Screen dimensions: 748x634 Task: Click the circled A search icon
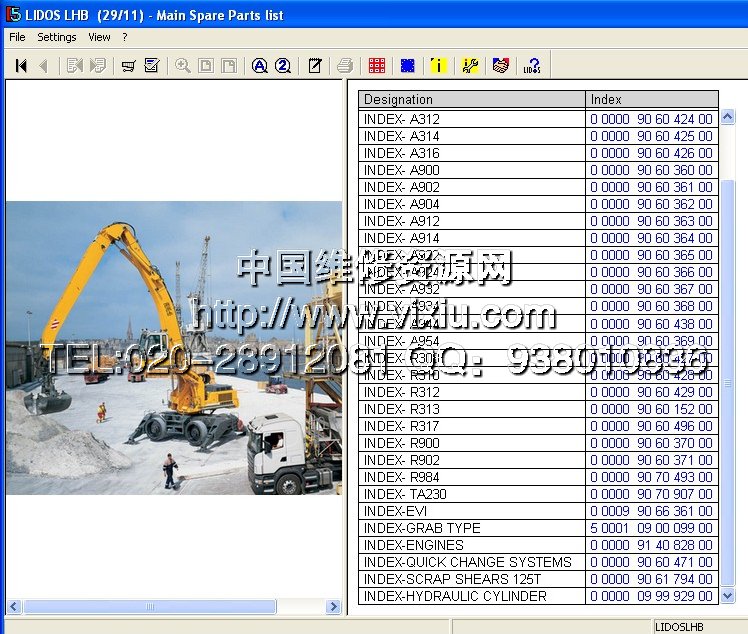point(260,66)
